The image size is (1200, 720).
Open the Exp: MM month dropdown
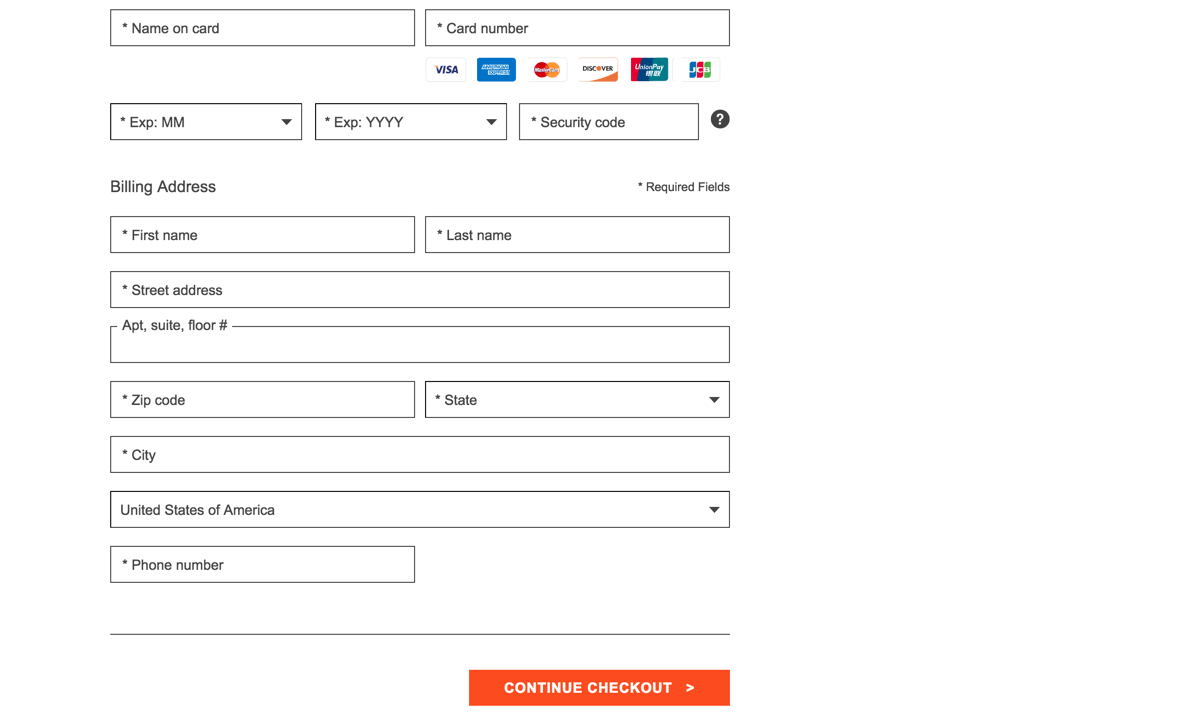tap(206, 122)
